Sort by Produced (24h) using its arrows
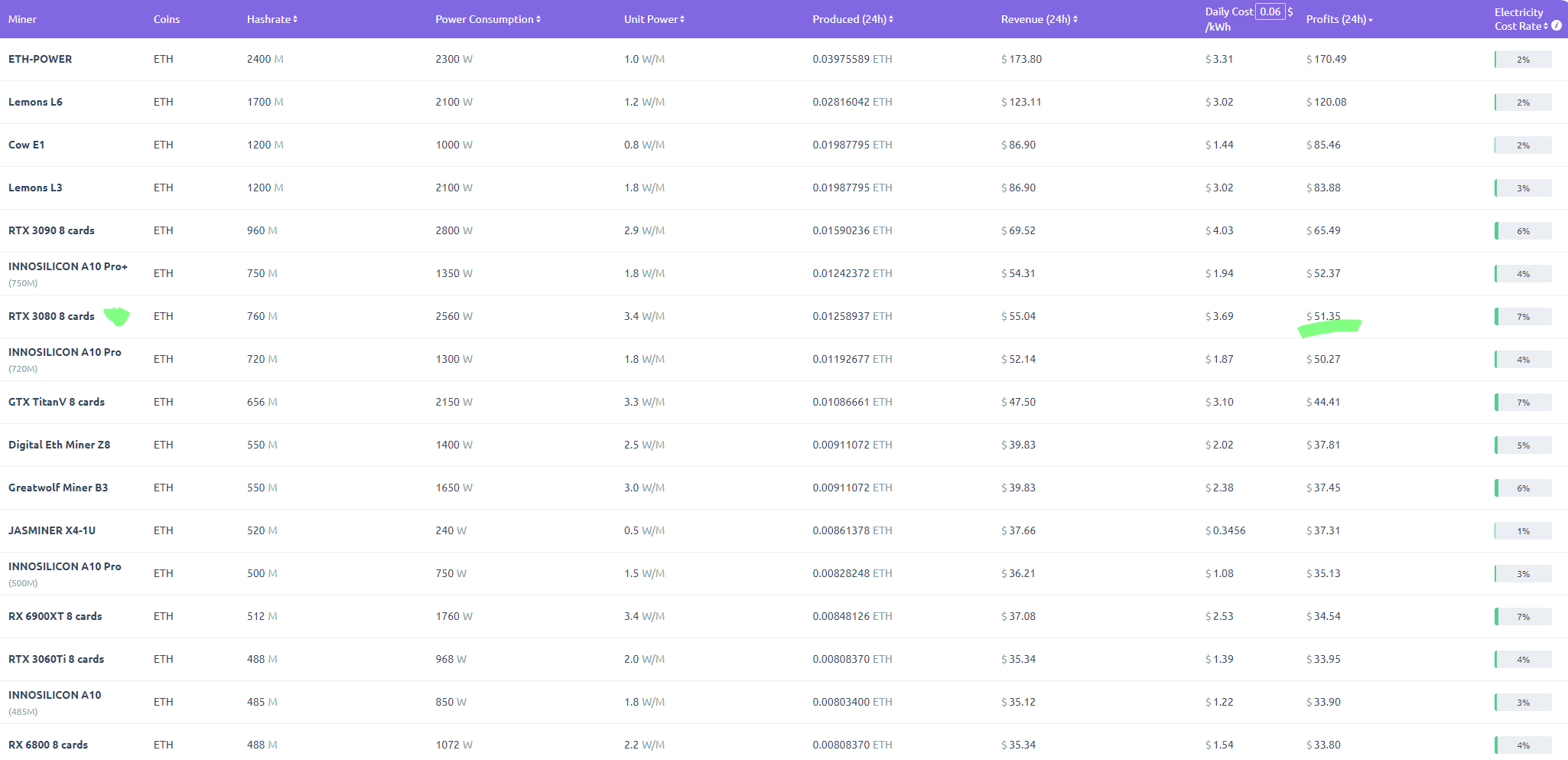The height and width of the screenshot is (760, 1568). [x=891, y=19]
